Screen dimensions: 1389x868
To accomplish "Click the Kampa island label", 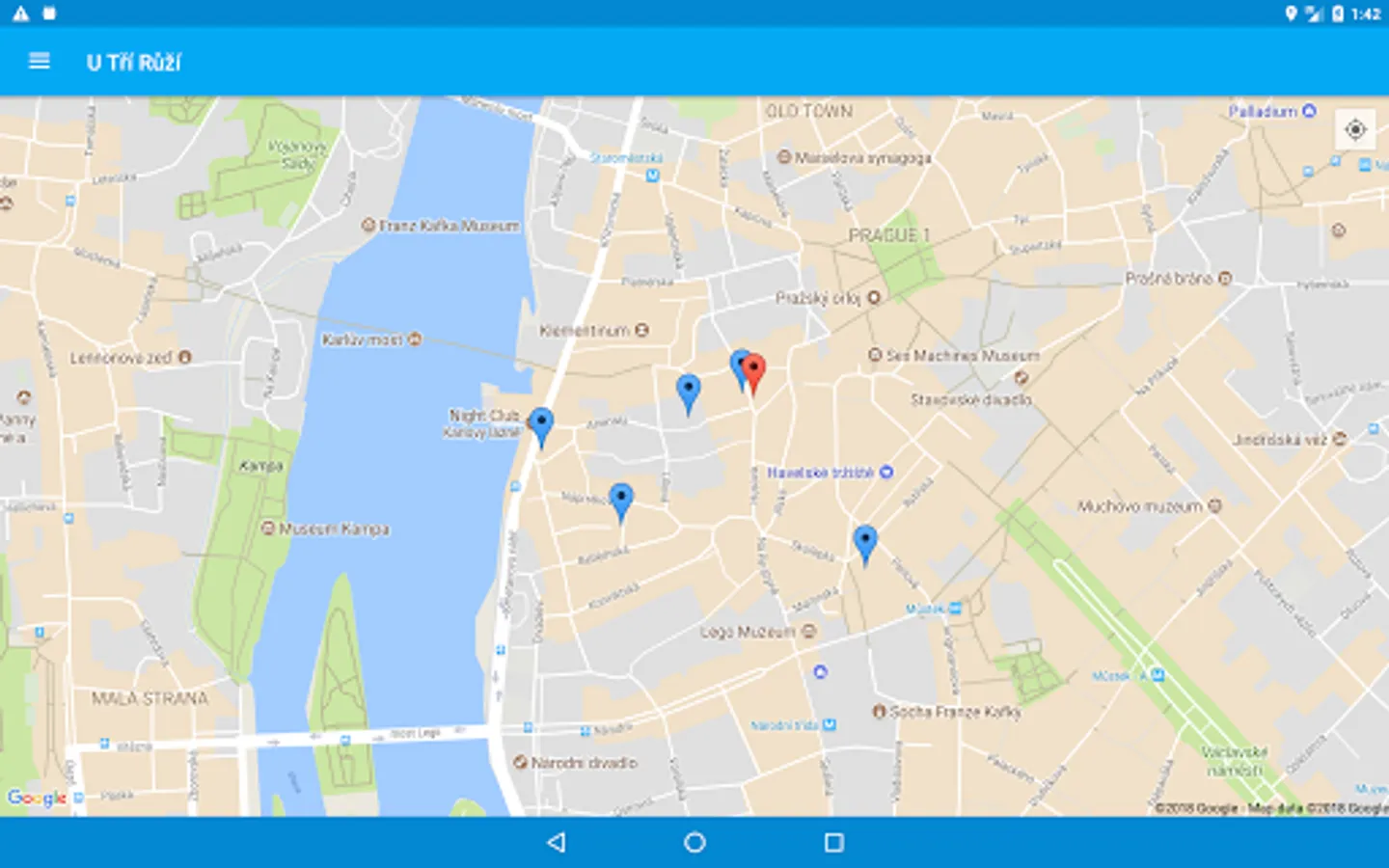I will [260, 466].
